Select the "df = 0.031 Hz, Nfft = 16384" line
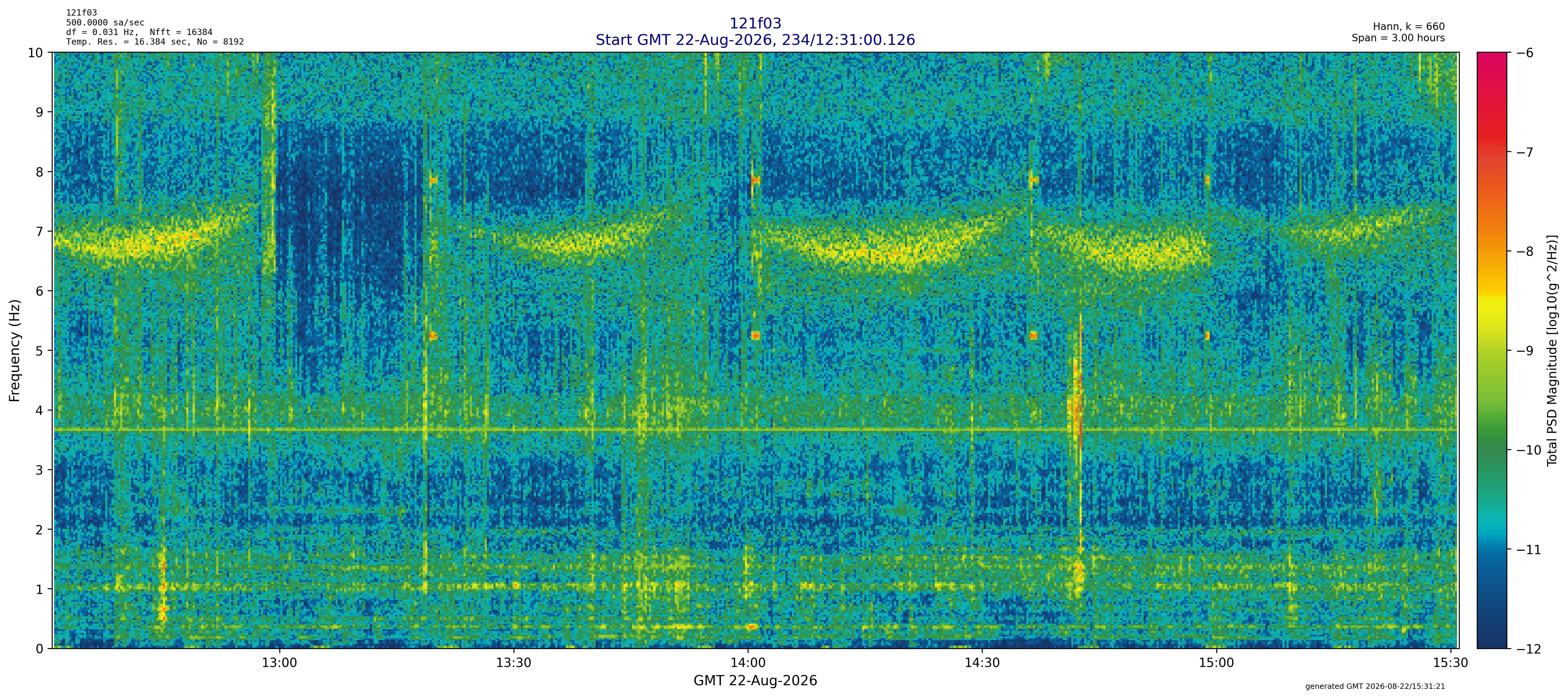The height and width of the screenshot is (699, 1568). click(x=139, y=32)
